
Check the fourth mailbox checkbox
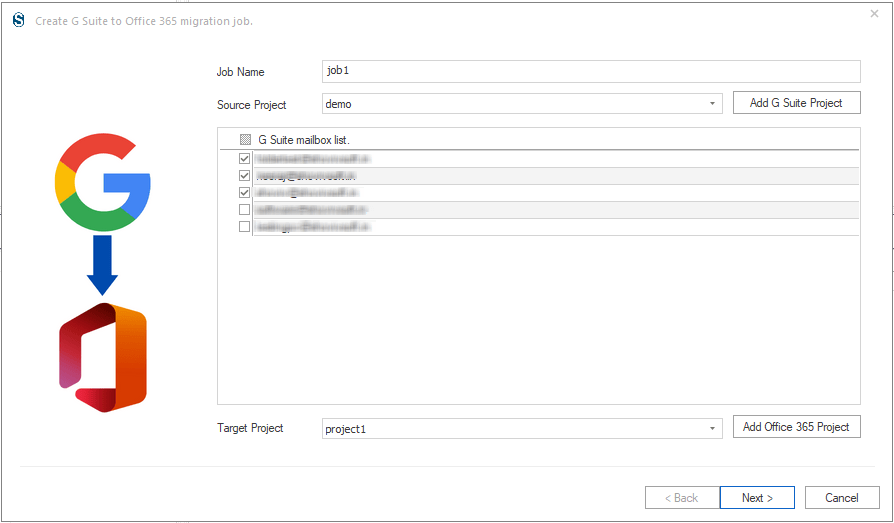[x=245, y=210]
